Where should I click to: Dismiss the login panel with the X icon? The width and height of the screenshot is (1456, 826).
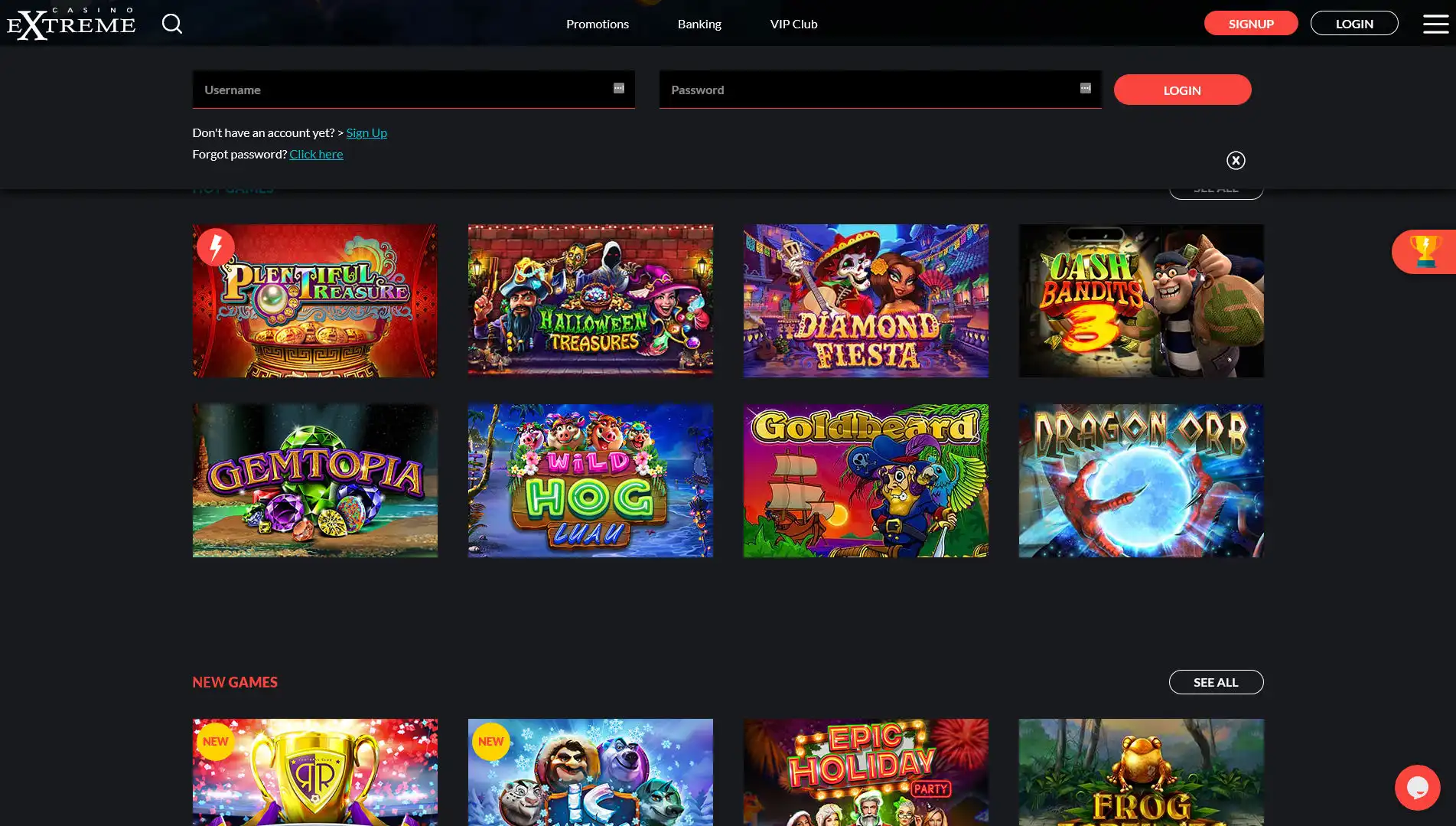click(1236, 160)
